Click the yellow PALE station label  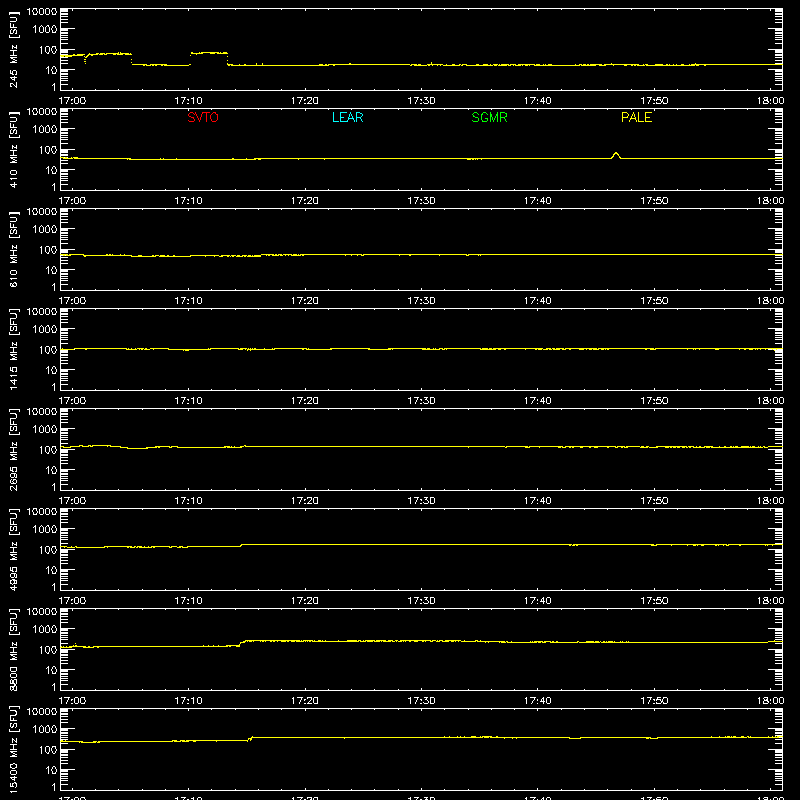pyautogui.click(x=636, y=117)
